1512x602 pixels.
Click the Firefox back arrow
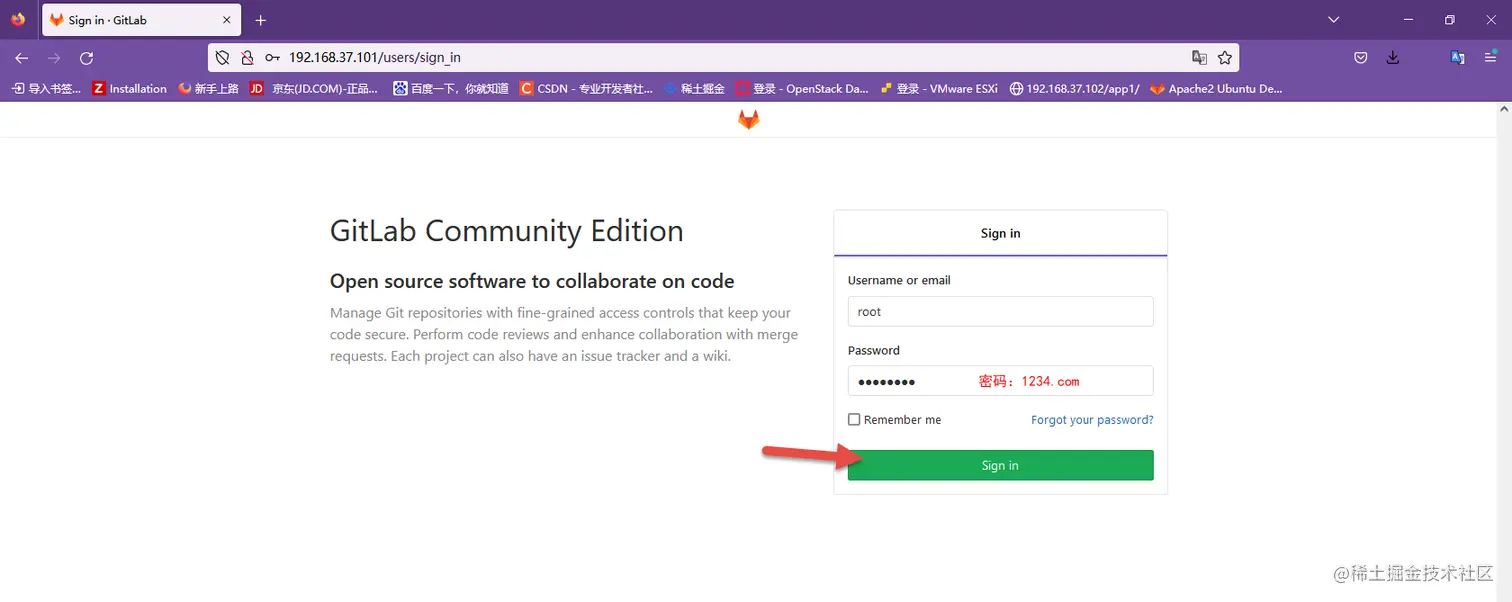coord(21,58)
